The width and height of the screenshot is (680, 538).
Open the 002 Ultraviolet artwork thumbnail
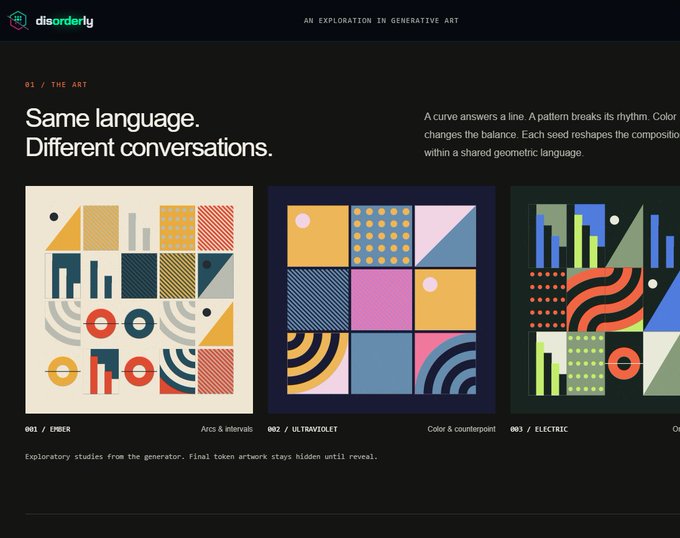pyautogui.click(x=382, y=300)
